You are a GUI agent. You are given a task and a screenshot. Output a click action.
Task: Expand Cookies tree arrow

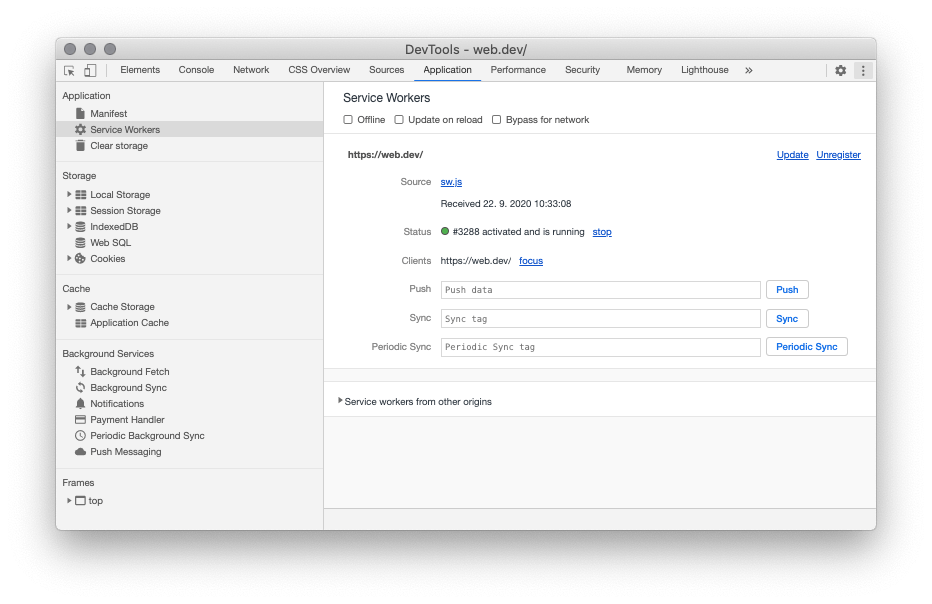coord(69,259)
